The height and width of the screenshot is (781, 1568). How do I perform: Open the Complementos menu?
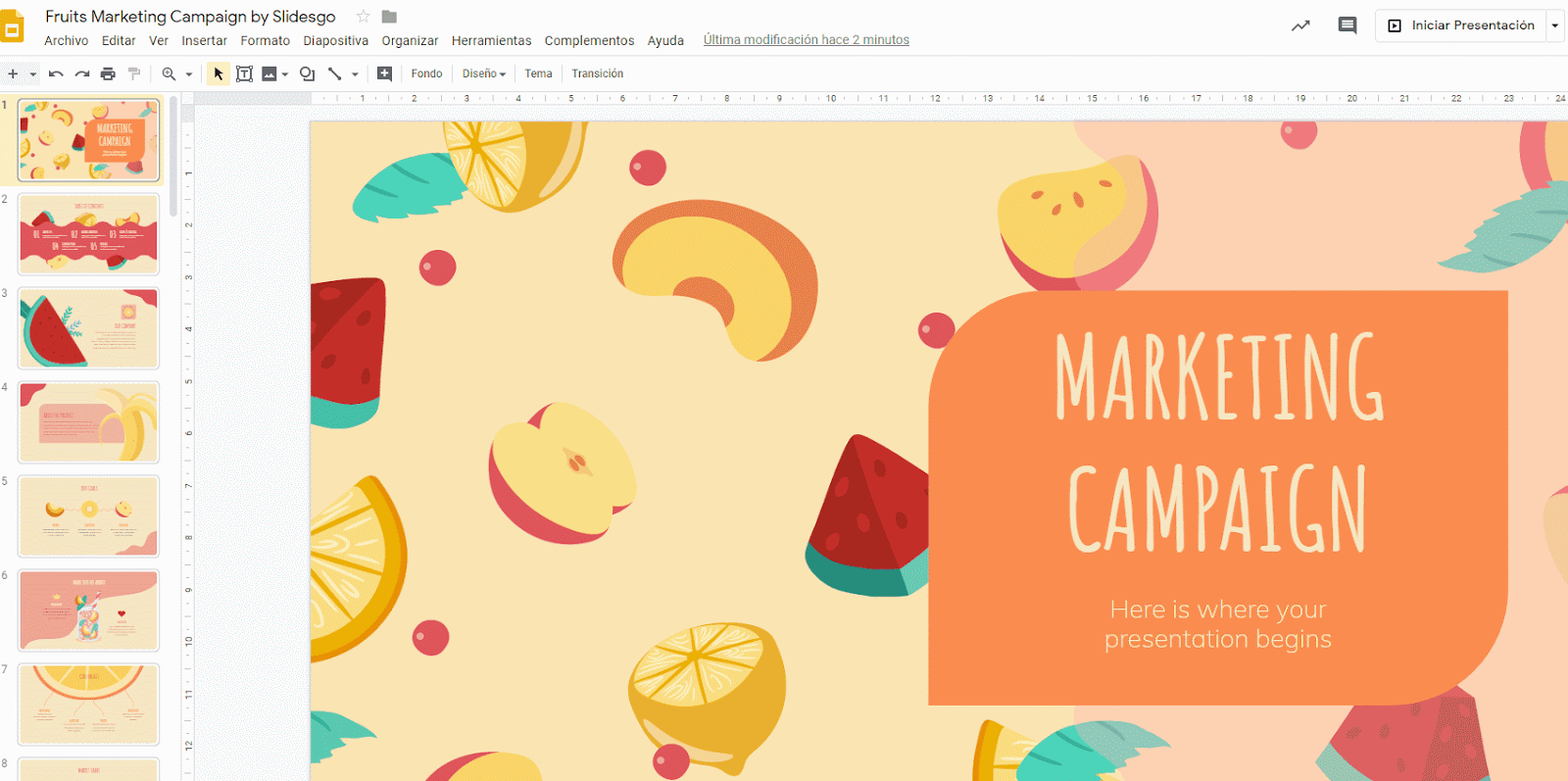589,40
